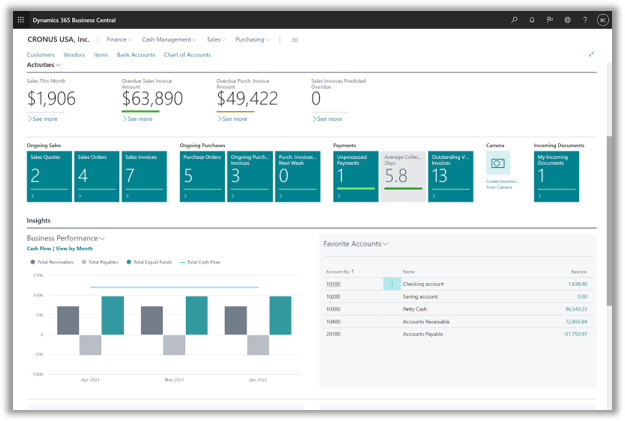Click the $49,422 overdue purchase amount
The image size is (625, 421).
[247, 98]
